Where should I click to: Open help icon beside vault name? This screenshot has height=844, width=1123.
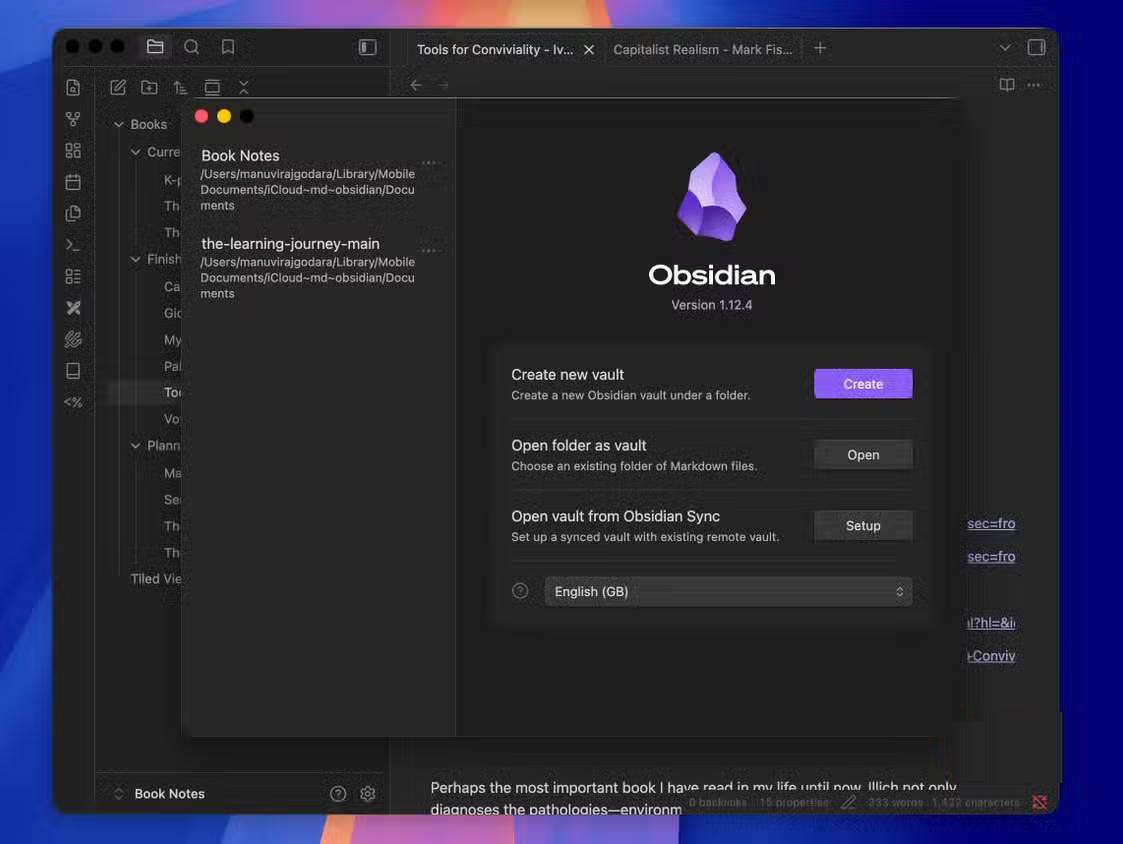pyautogui.click(x=338, y=794)
